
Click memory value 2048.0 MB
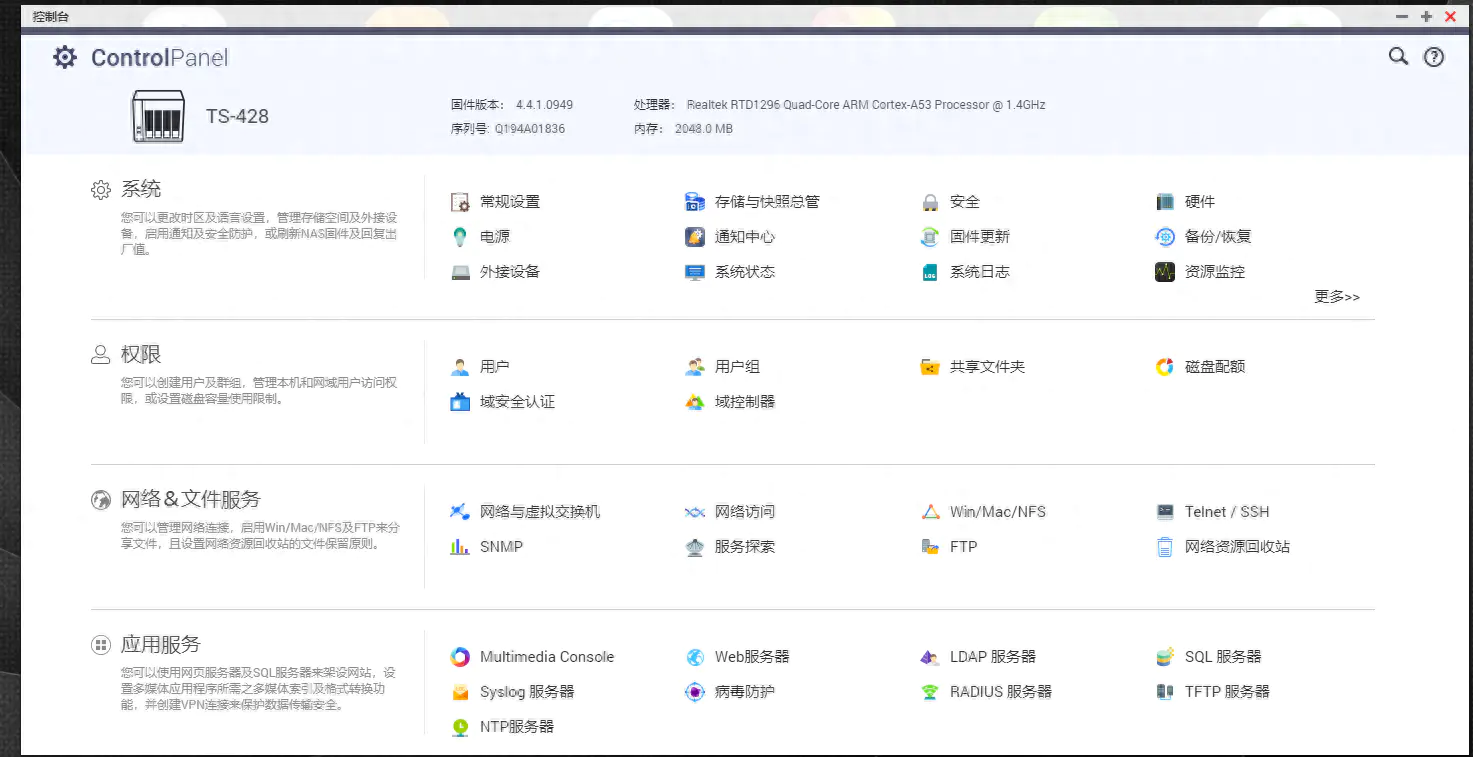[x=704, y=129]
